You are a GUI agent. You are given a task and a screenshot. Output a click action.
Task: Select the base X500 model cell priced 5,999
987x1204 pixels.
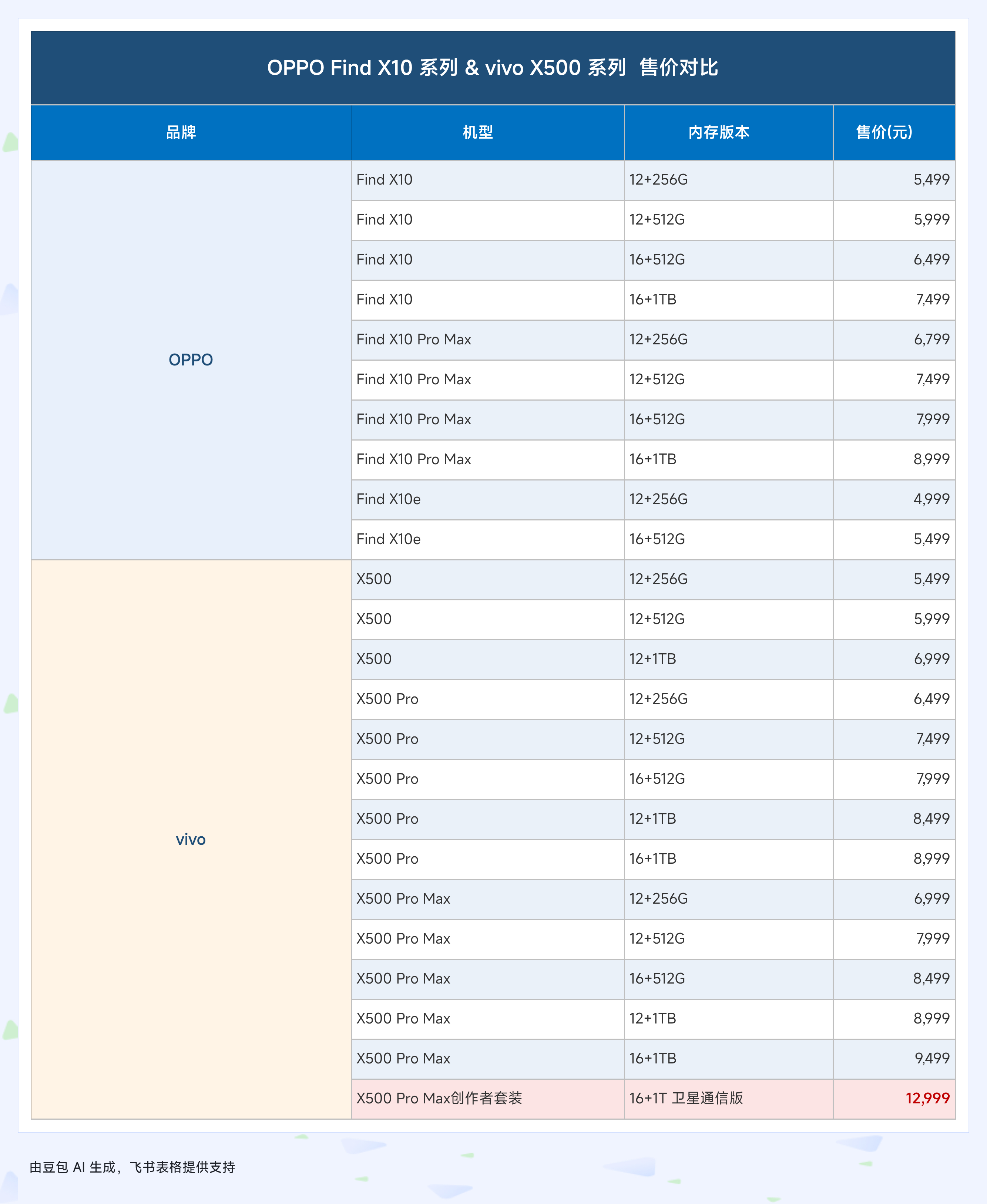(x=487, y=619)
